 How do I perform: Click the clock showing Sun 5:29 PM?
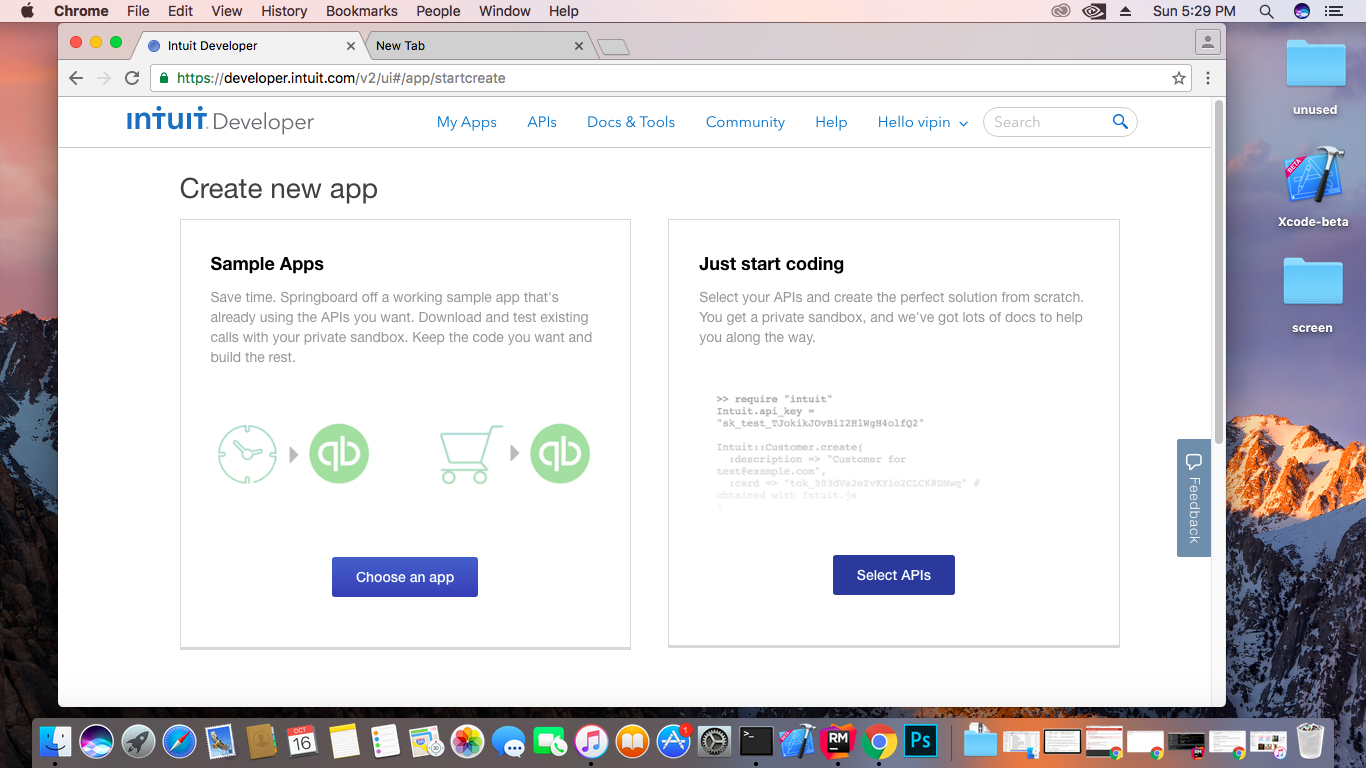(1194, 11)
